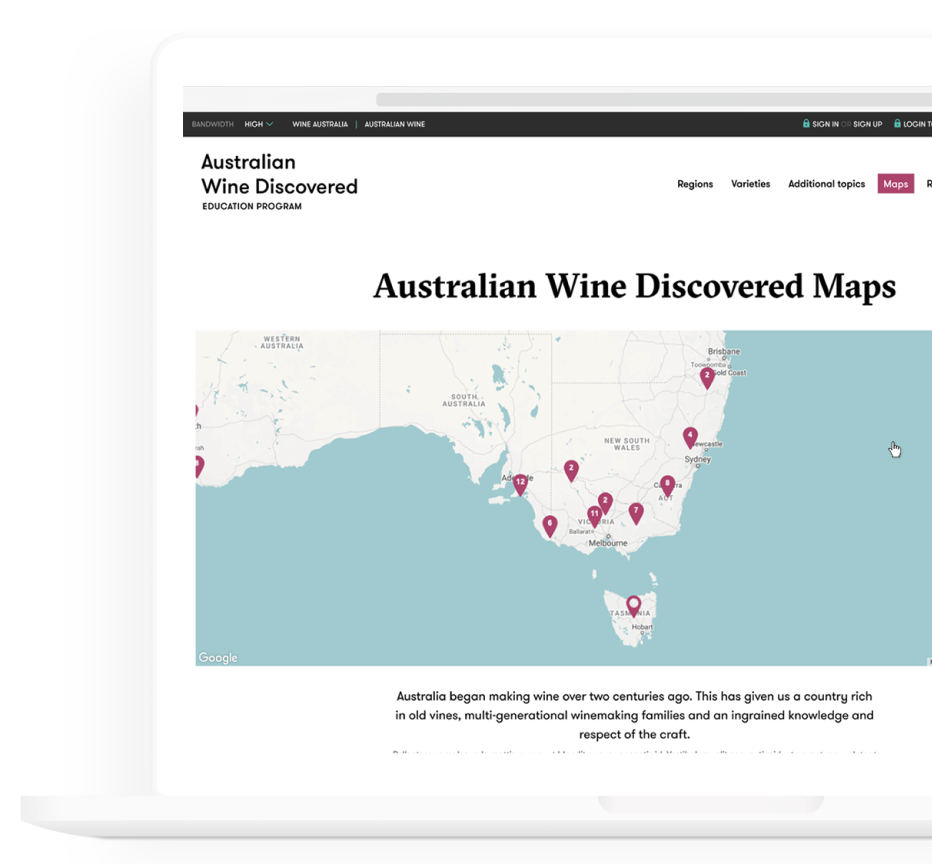
Task: Open the Australian Wine top bar link
Action: click(394, 124)
